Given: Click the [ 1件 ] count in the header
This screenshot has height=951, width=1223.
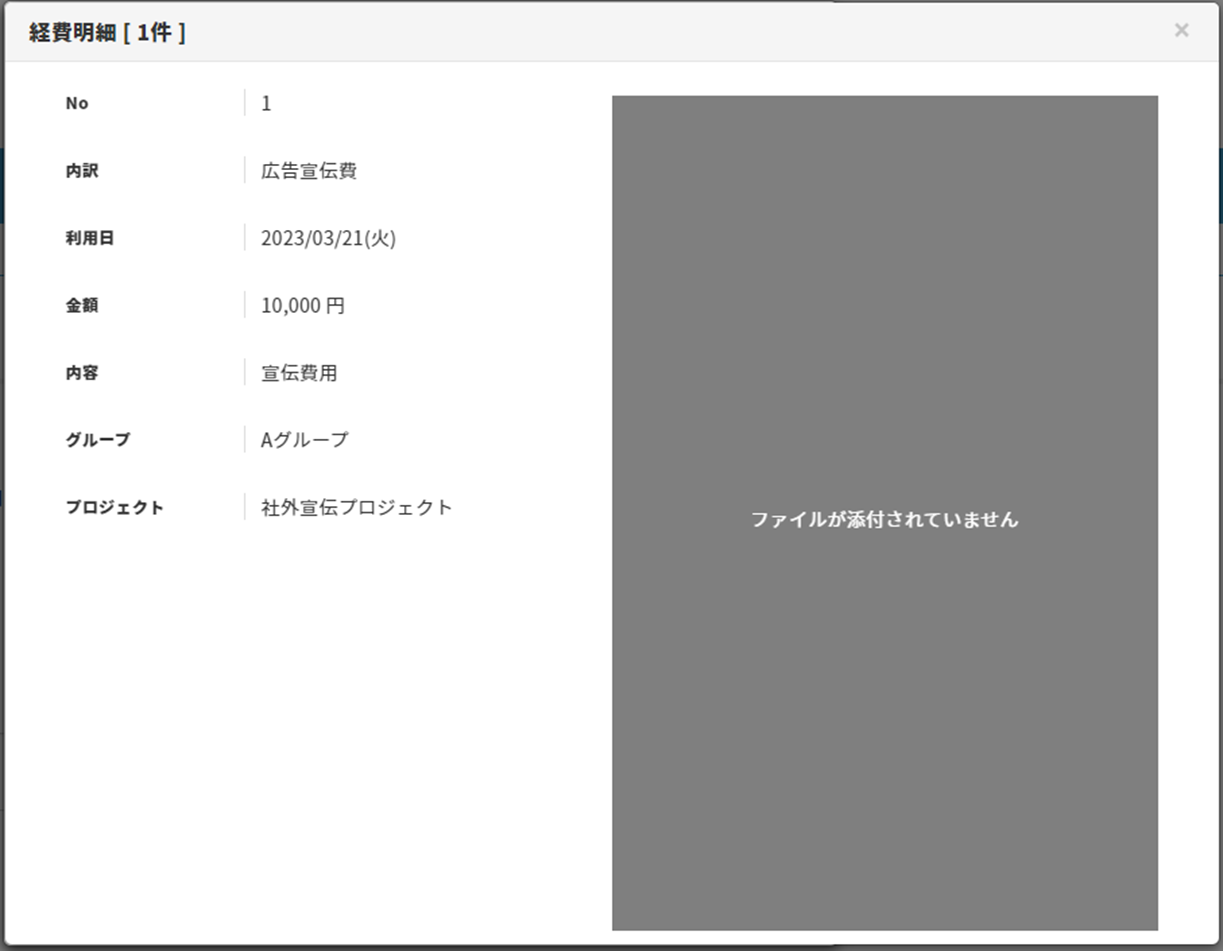Looking at the screenshot, I should coord(153,32).
